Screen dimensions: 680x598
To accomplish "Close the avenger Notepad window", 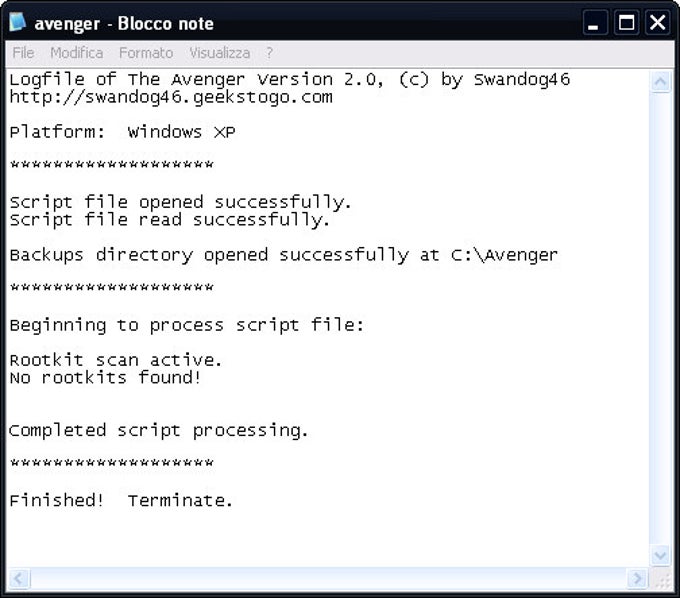I will [x=657, y=23].
